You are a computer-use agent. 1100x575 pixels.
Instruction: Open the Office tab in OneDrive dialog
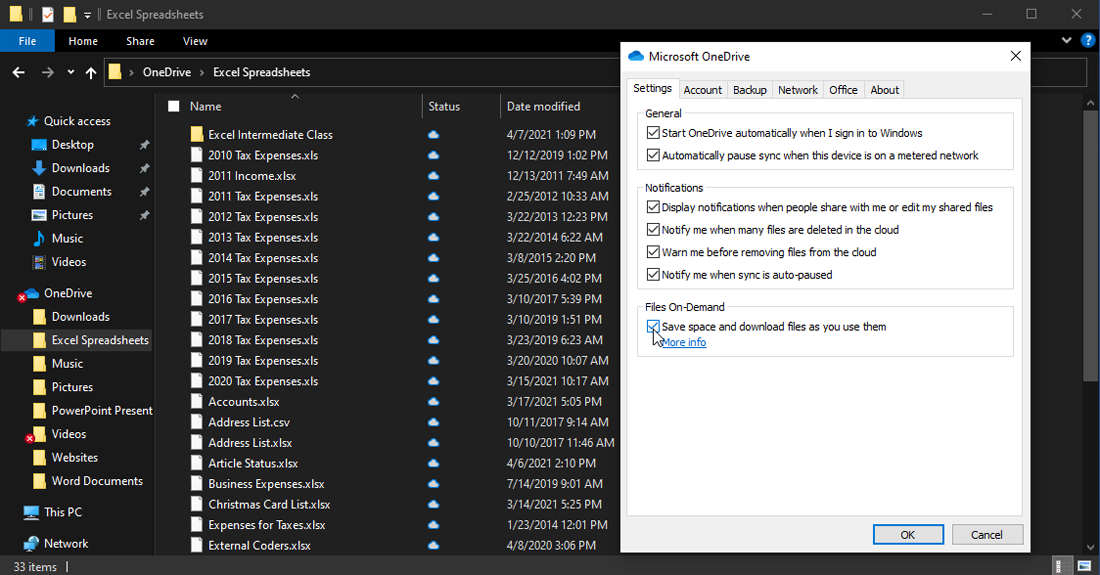[x=843, y=90]
